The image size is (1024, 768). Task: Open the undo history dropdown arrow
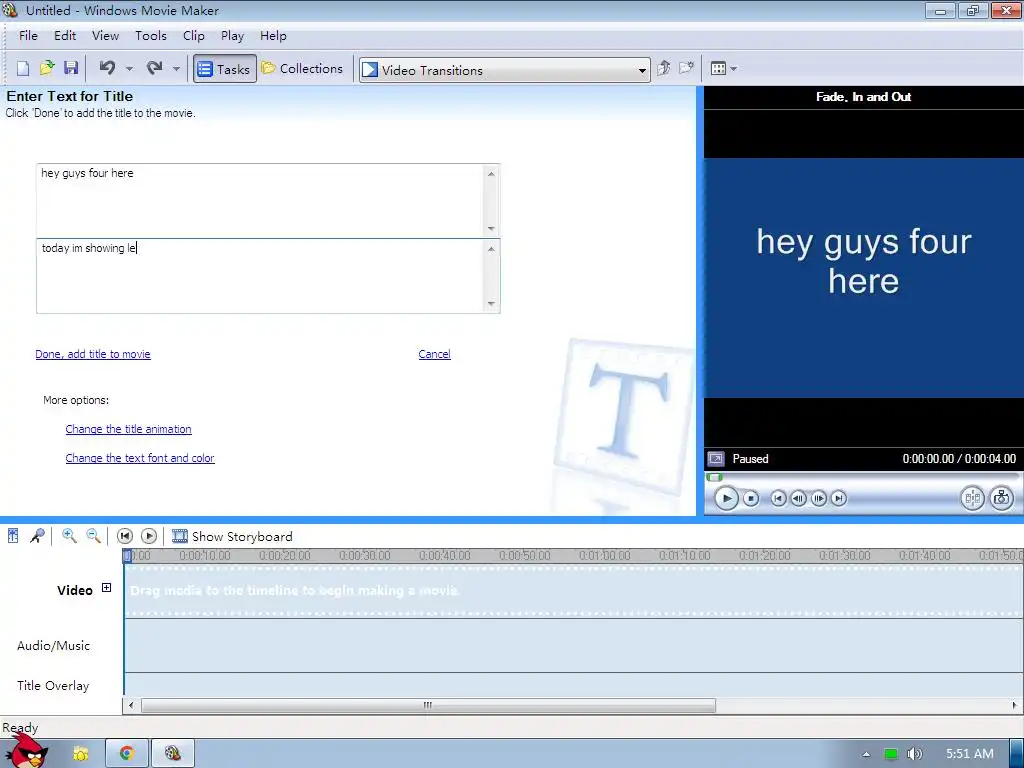129,69
